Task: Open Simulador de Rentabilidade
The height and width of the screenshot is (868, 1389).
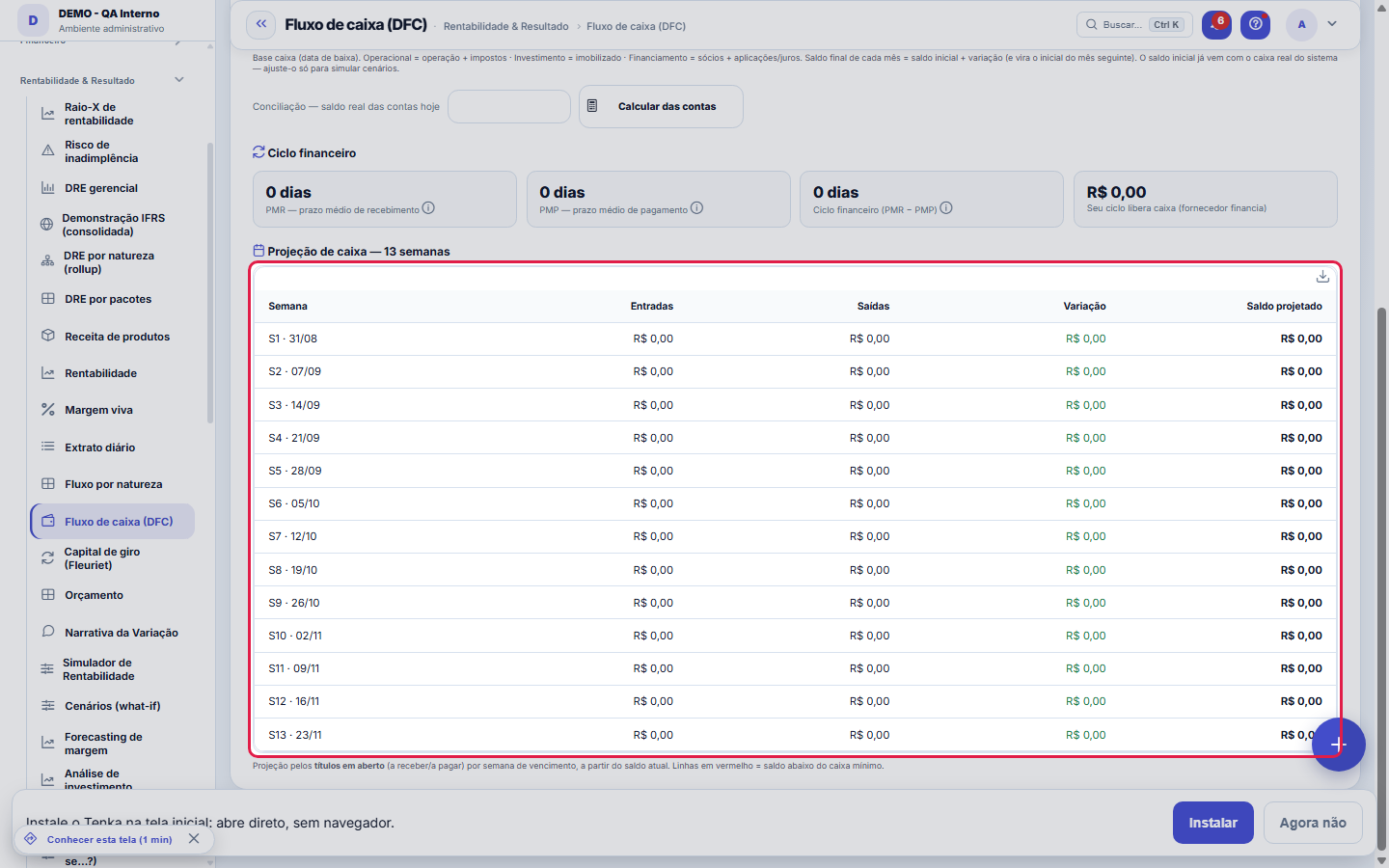Action: coord(111,669)
